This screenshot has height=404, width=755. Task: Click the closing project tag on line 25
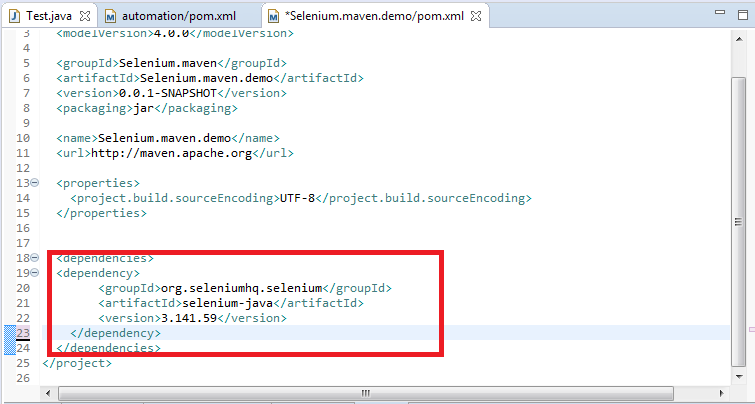[x=77, y=363]
